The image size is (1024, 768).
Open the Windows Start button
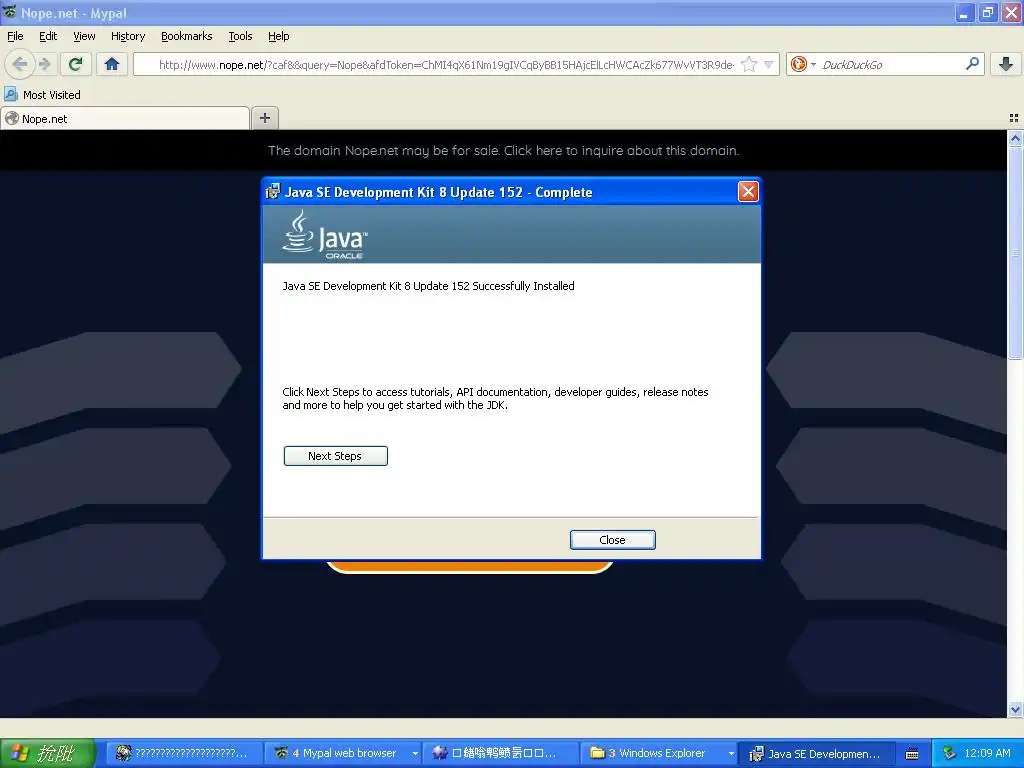[48, 753]
